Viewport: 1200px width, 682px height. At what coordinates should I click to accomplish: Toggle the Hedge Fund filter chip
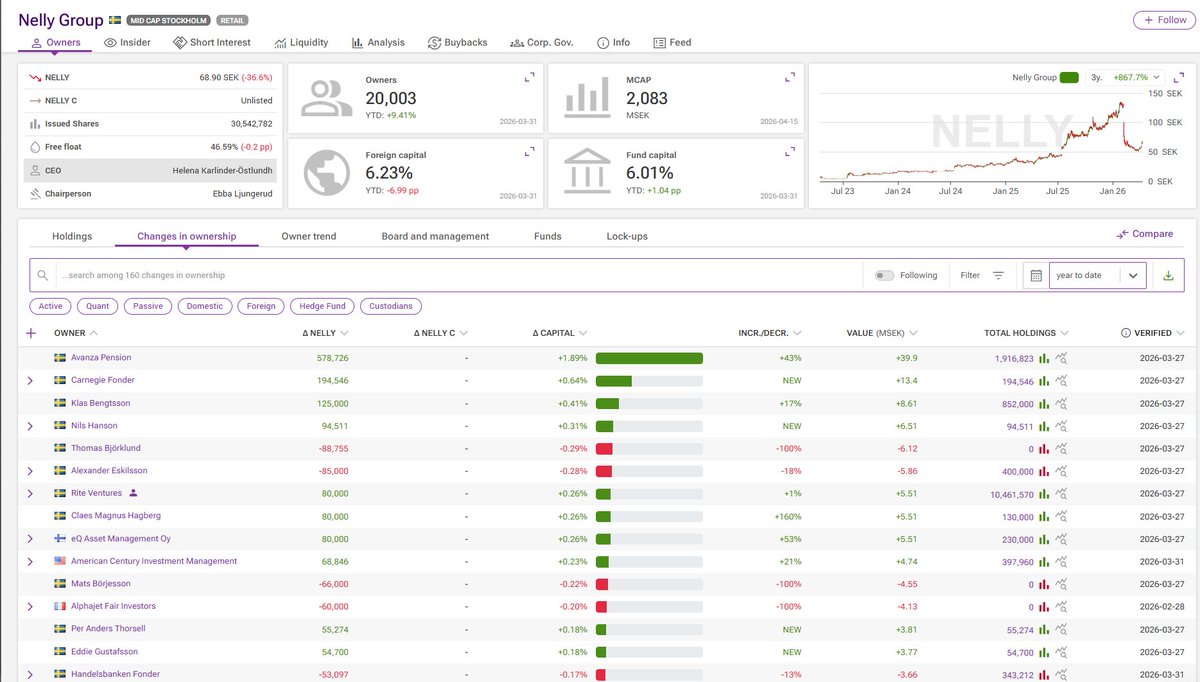(323, 306)
